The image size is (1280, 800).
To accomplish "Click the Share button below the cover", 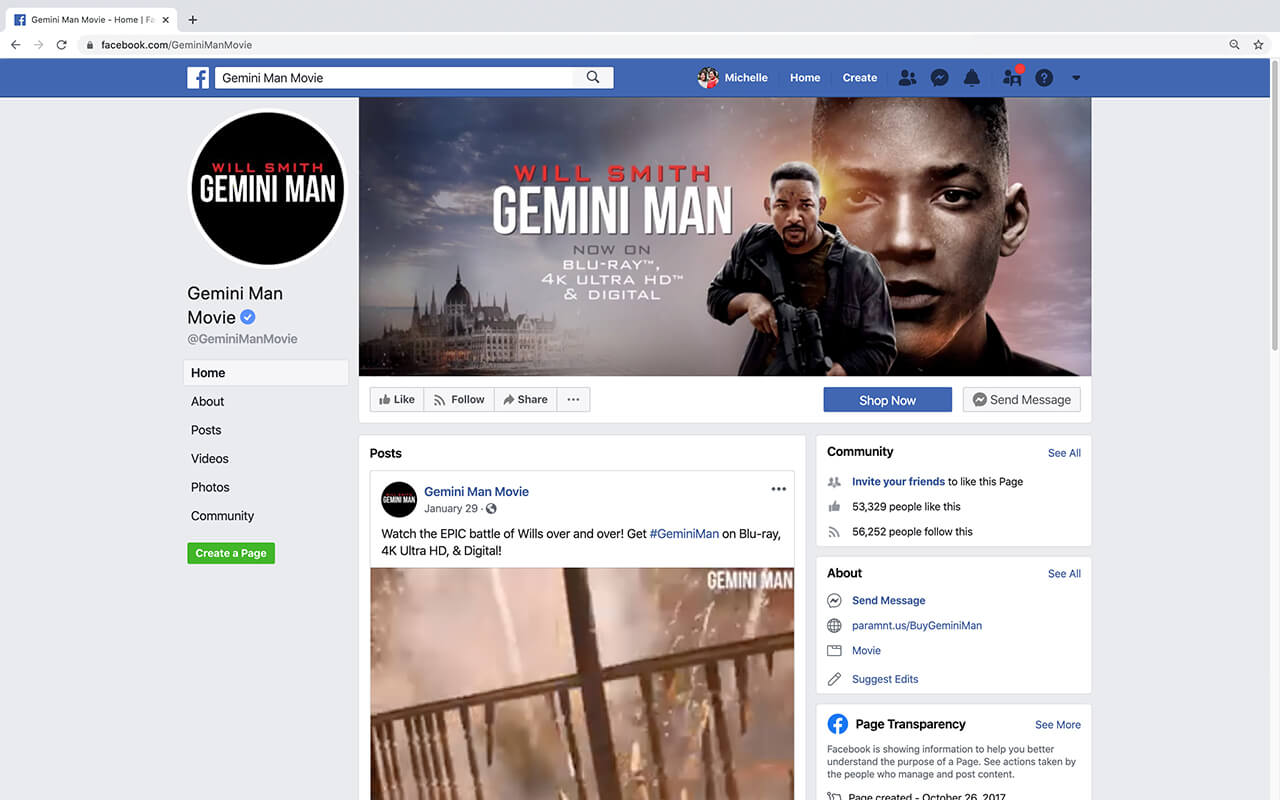I will pyautogui.click(x=525, y=399).
